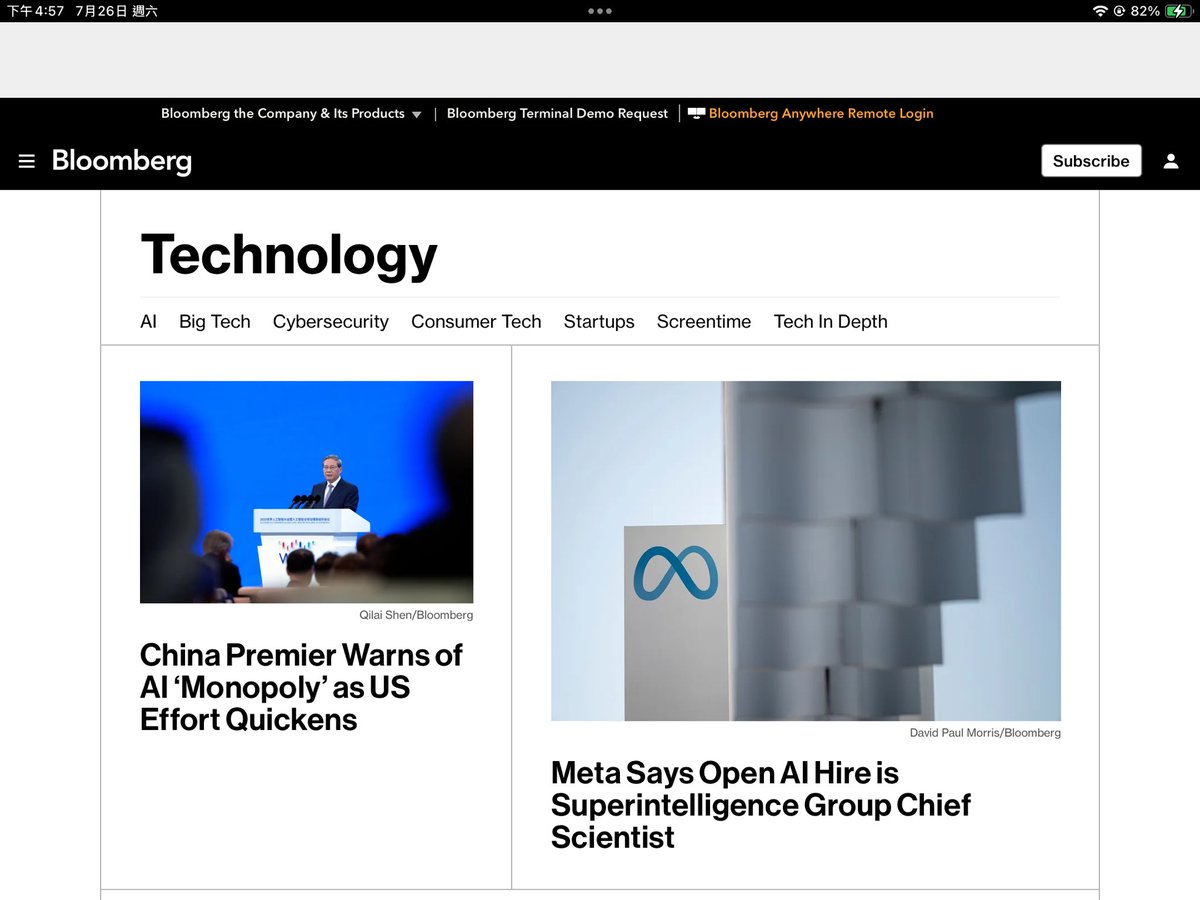The height and width of the screenshot is (900, 1200).
Task: Go to Consumer Tech section
Action: pos(476,322)
